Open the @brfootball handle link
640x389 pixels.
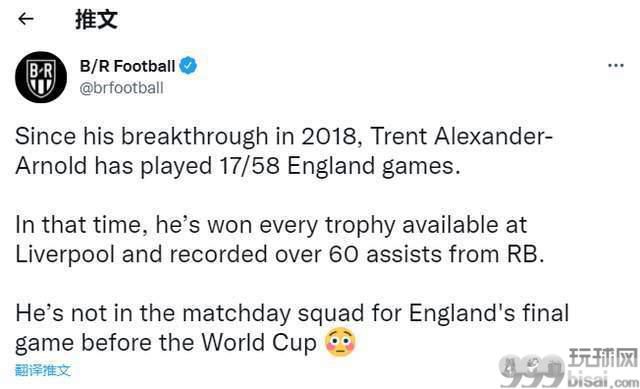(121, 88)
